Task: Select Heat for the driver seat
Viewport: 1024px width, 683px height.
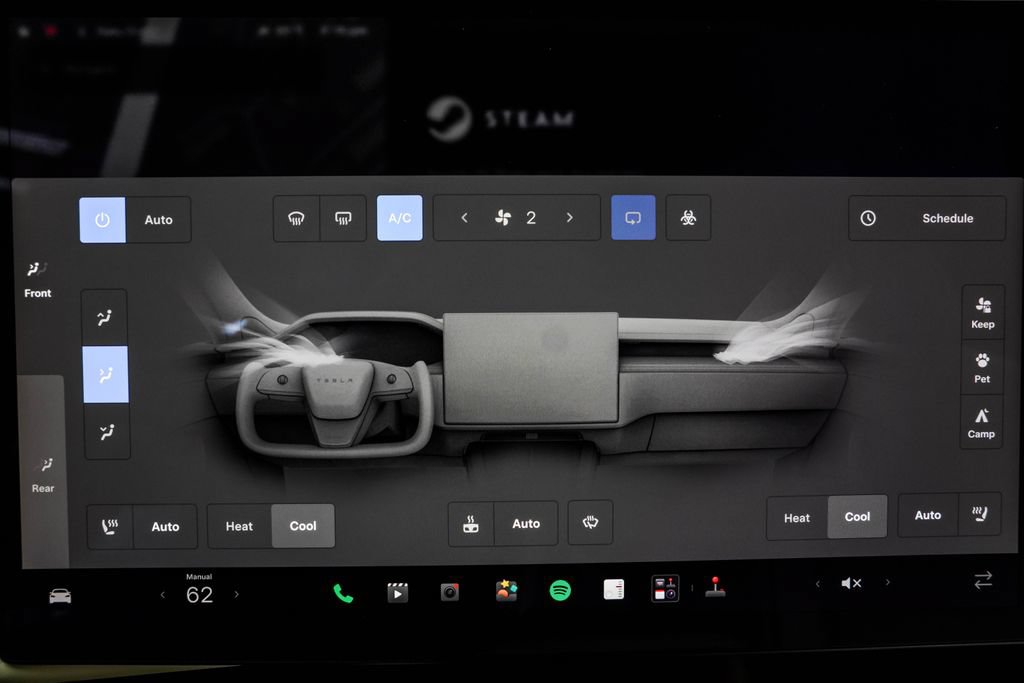Action: pos(239,526)
